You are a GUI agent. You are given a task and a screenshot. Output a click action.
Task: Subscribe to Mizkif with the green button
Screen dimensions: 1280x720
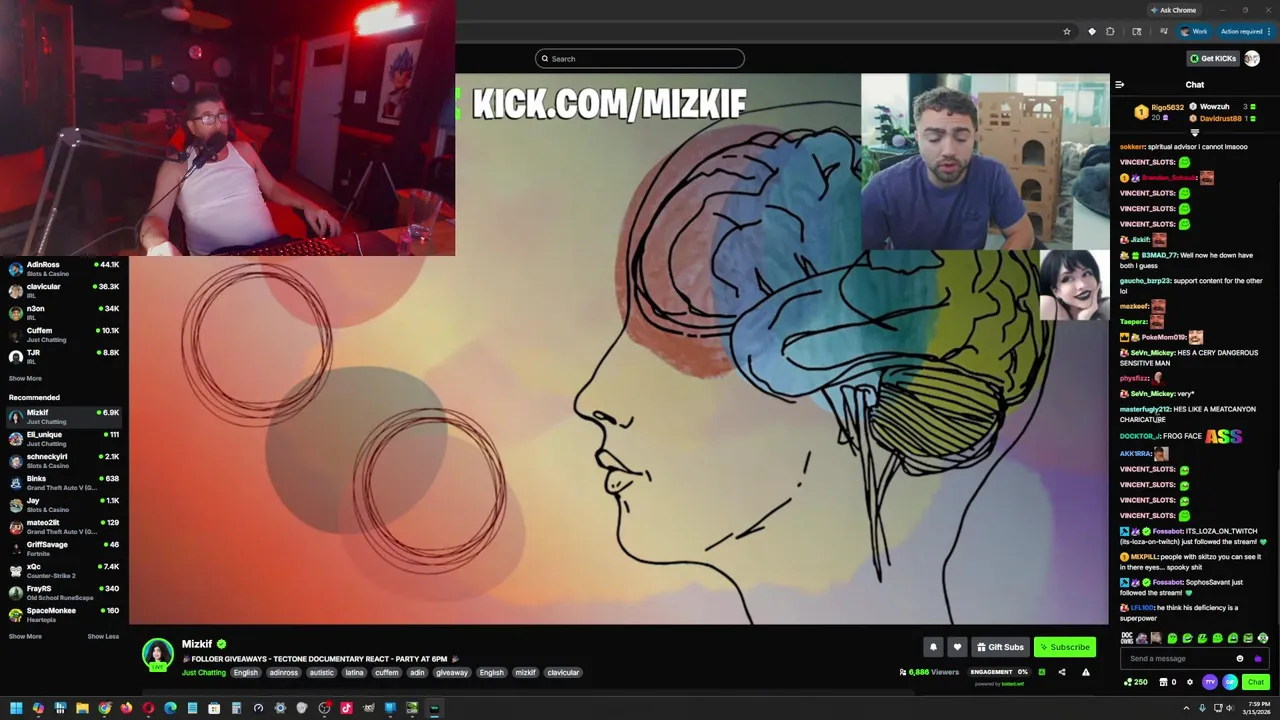pyautogui.click(x=1065, y=647)
